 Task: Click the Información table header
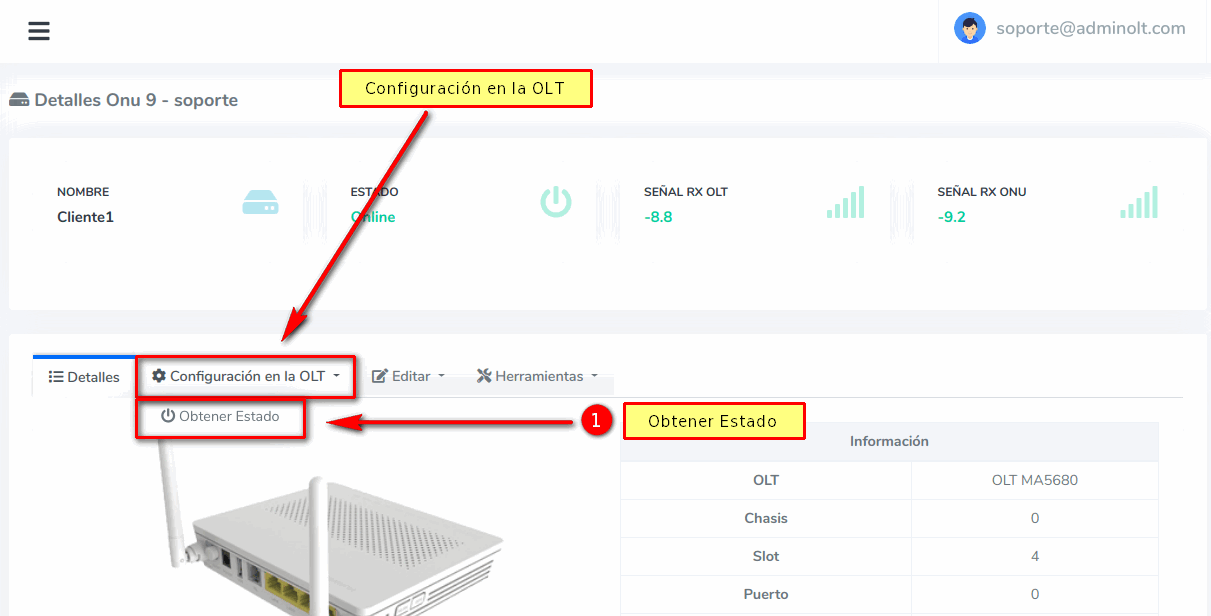[889, 441]
